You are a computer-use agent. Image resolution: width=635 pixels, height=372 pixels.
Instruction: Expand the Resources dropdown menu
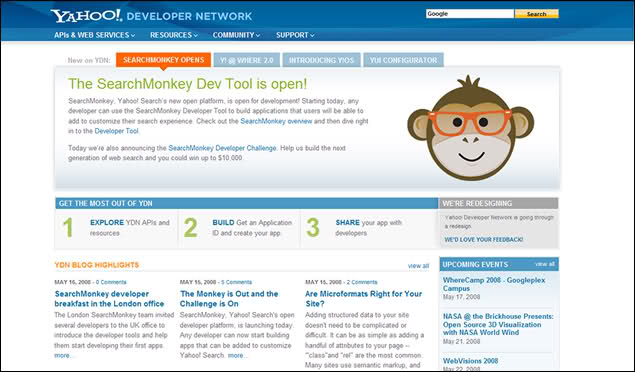coord(174,35)
